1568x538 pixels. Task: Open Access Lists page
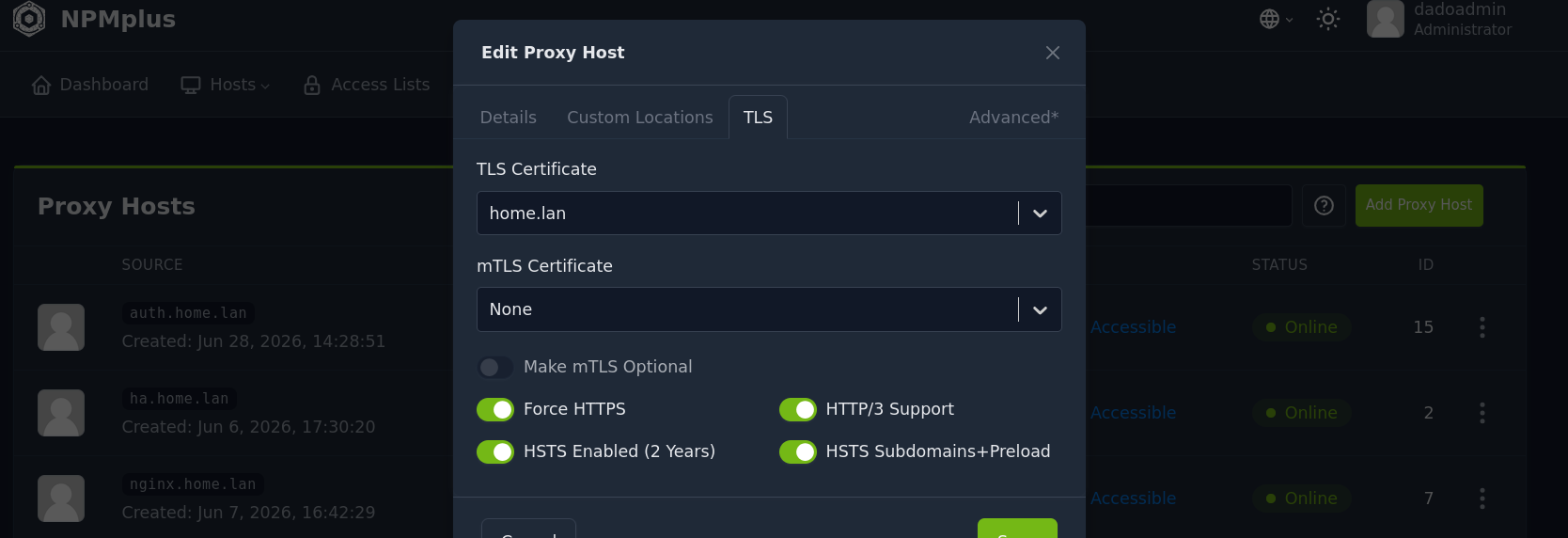(x=367, y=86)
